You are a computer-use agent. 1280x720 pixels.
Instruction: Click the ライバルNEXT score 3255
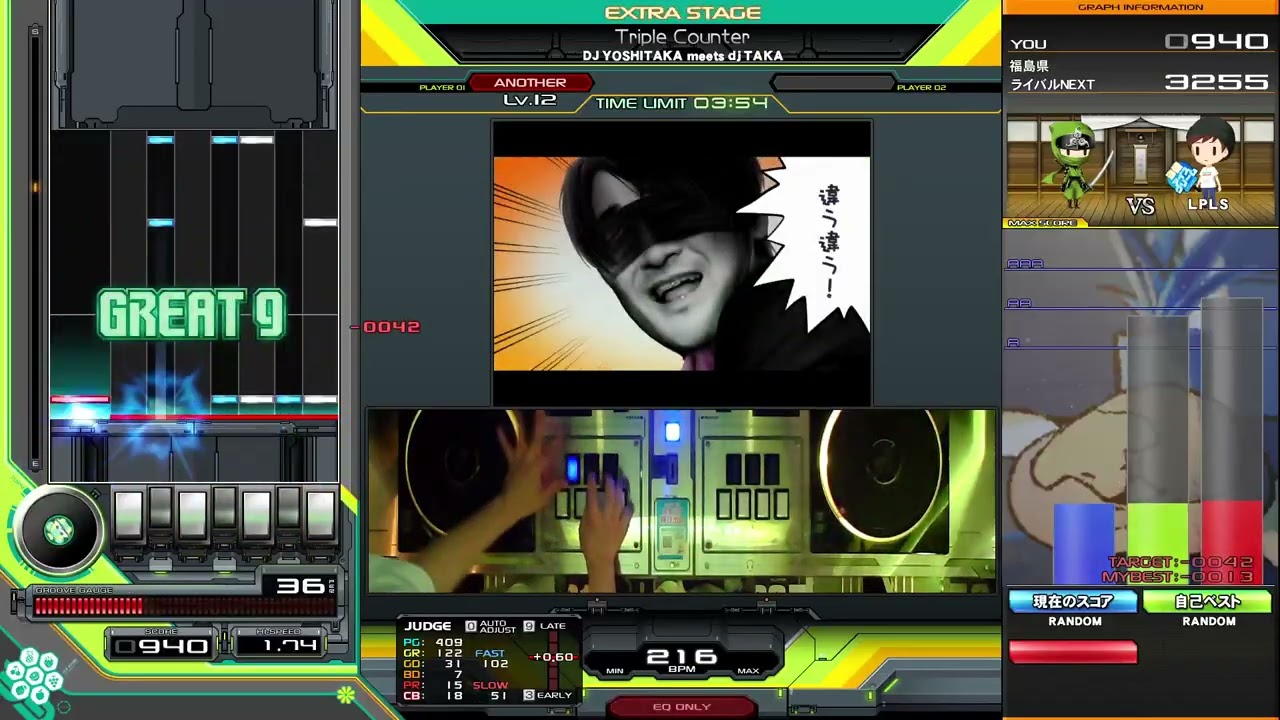click(1217, 82)
